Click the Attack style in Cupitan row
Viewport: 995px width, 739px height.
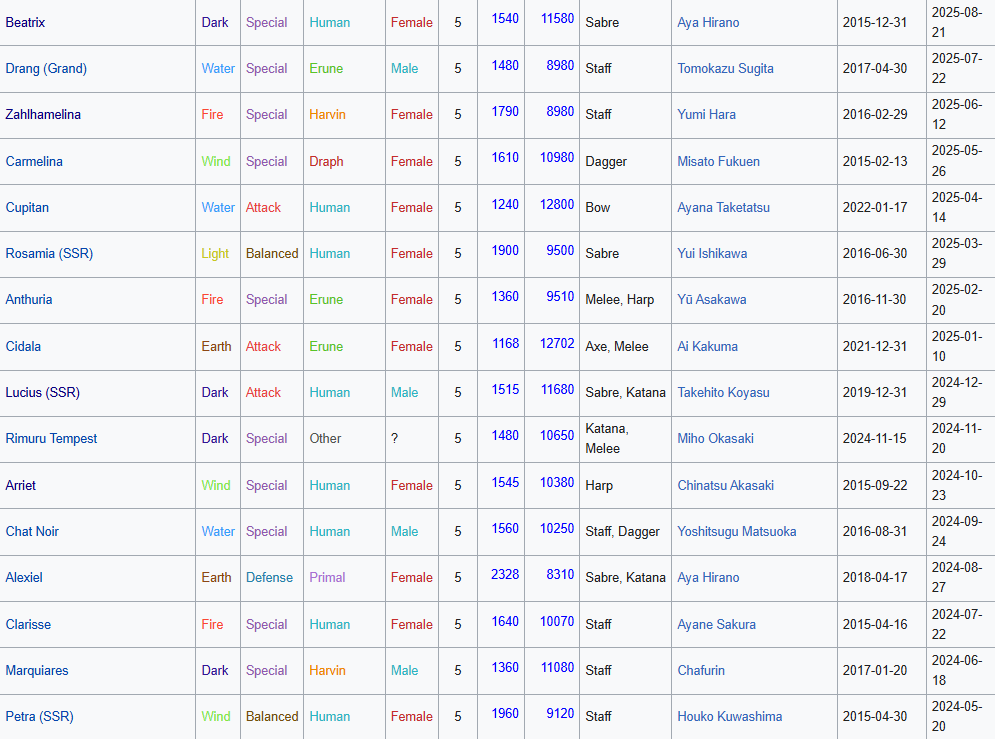click(263, 207)
